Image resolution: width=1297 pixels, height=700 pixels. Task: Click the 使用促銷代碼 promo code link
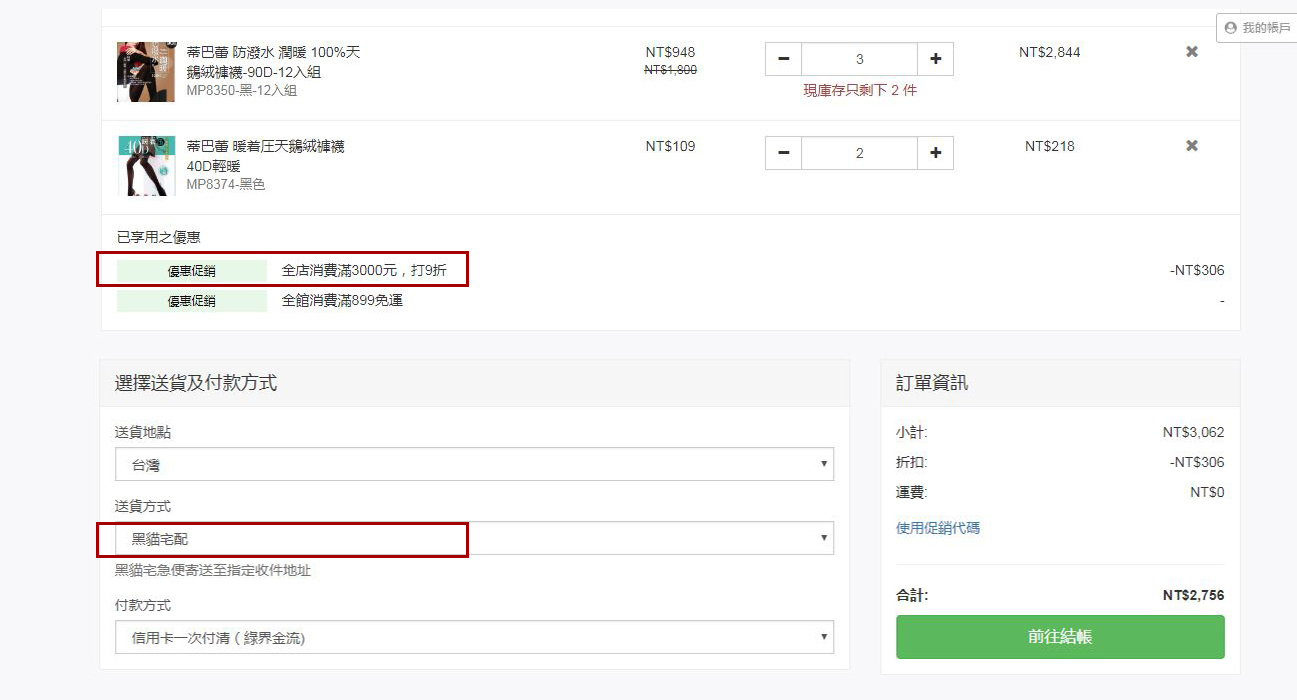tap(937, 528)
